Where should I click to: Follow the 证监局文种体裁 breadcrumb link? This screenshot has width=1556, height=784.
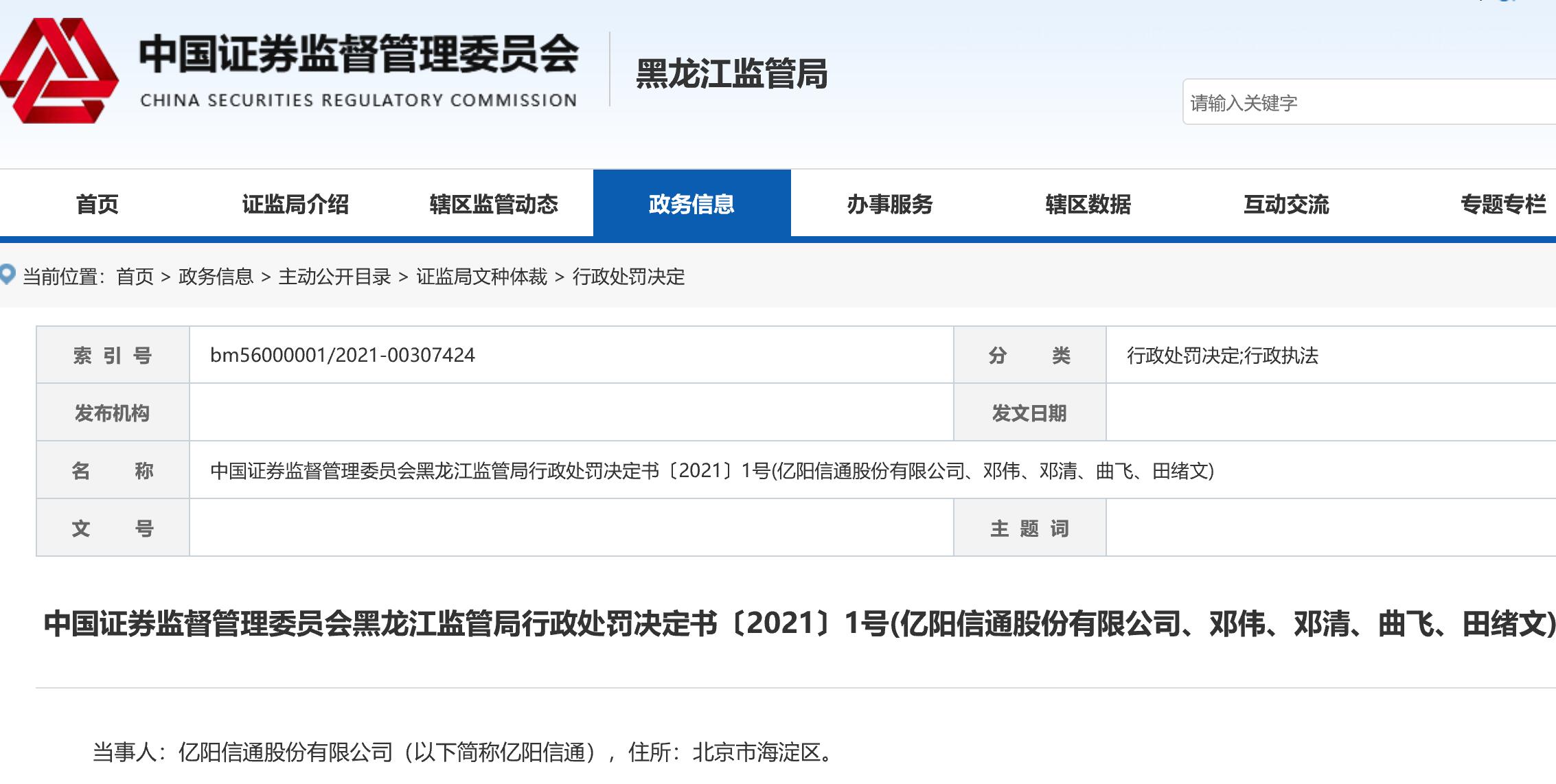(x=481, y=277)
